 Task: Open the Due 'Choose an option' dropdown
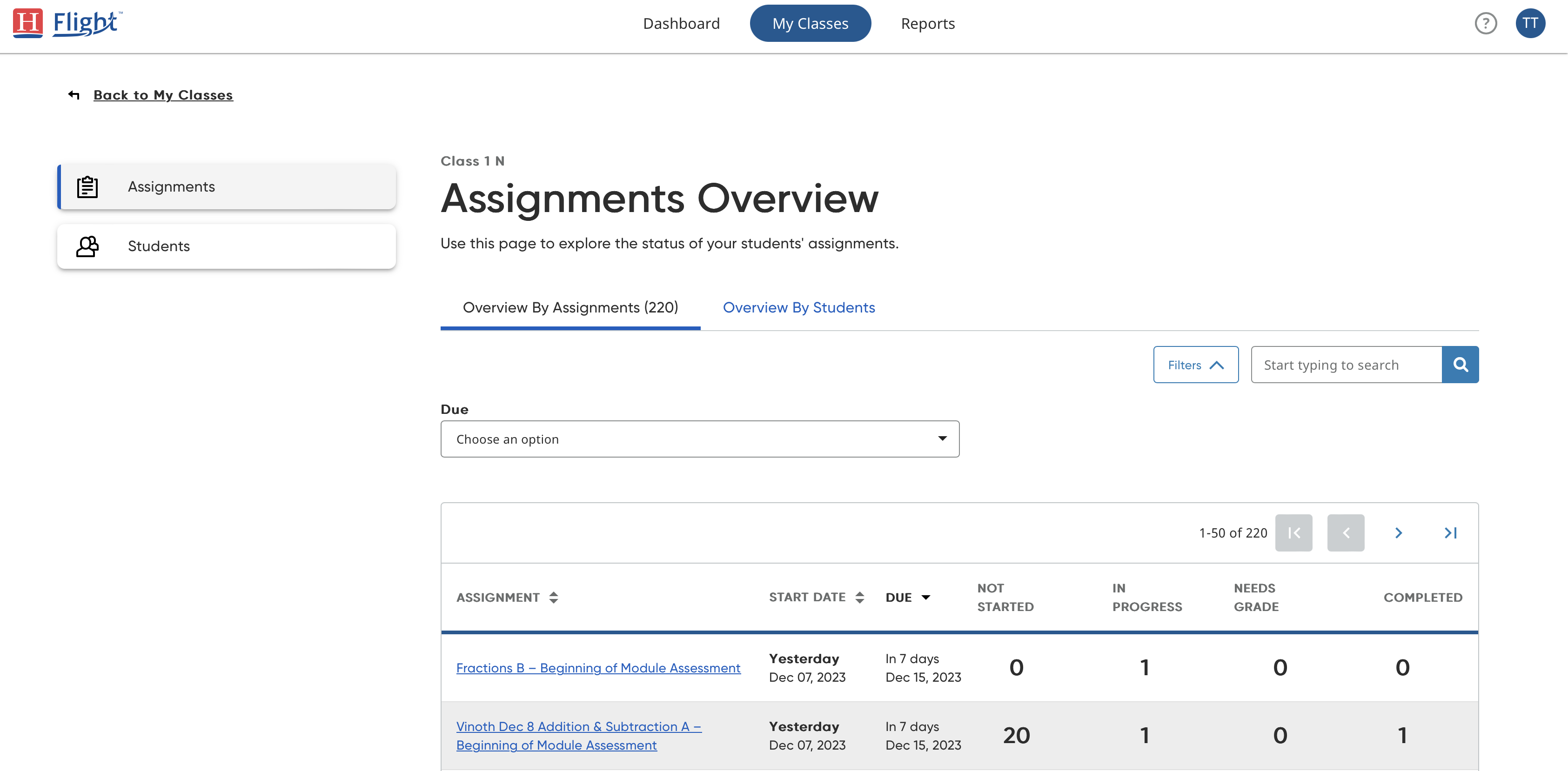(699, 439)
